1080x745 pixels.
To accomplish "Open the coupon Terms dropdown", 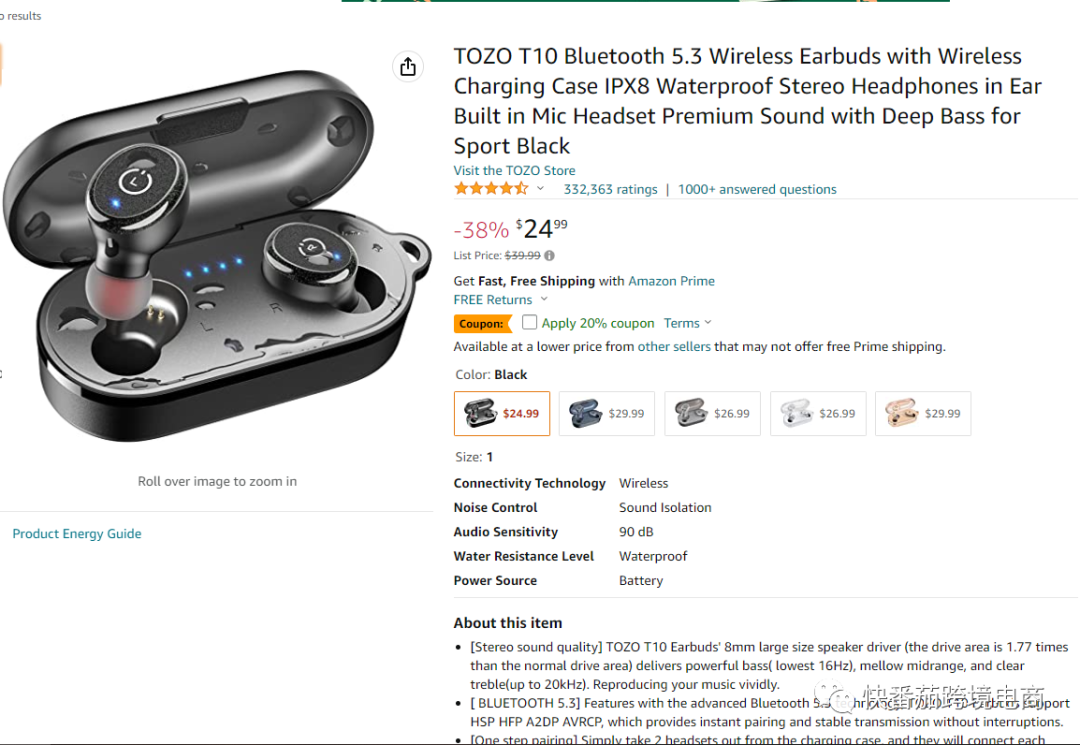I will point(688,323).
